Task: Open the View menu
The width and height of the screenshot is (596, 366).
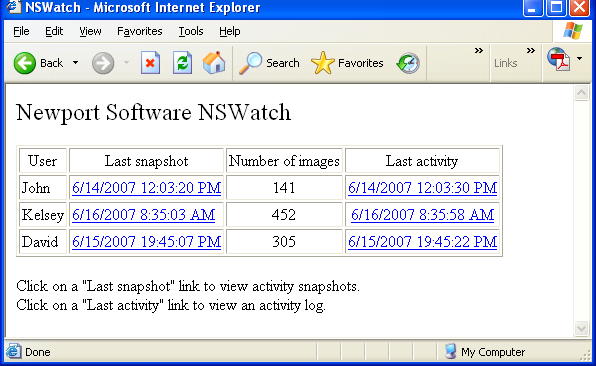Action: [x=90, y=31]
